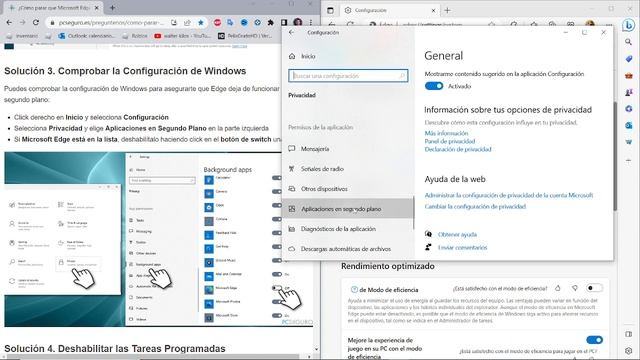Click thumbs down for modo de eficiencia
Image resolution: width=640 pixels, height=360 pixels.
pos(575,288)
